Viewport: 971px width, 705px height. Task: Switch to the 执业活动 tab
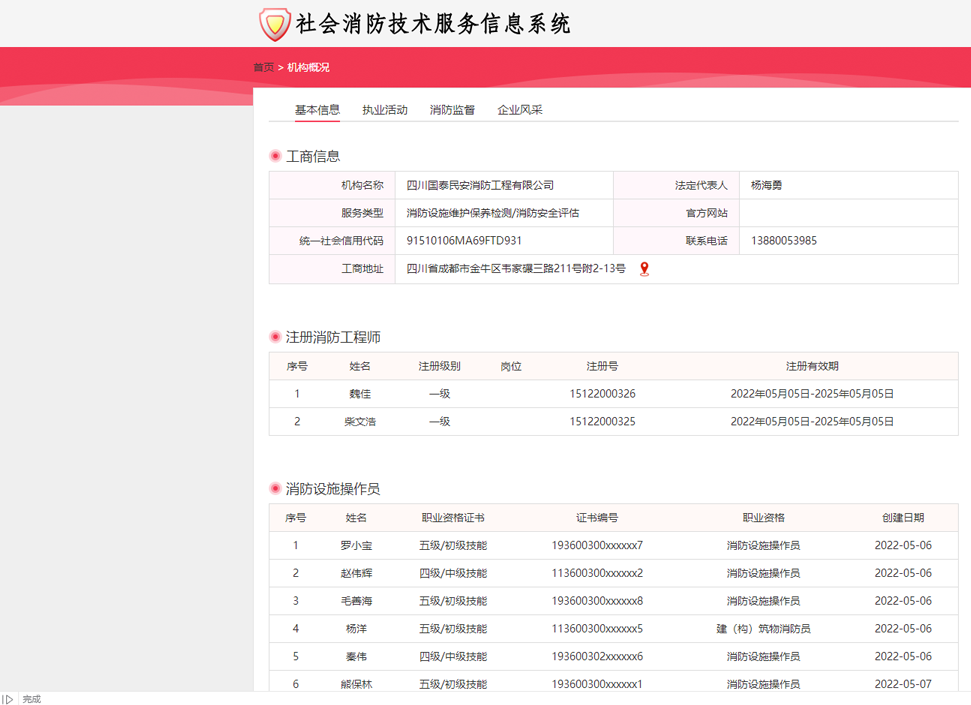[x=385, y=110]
